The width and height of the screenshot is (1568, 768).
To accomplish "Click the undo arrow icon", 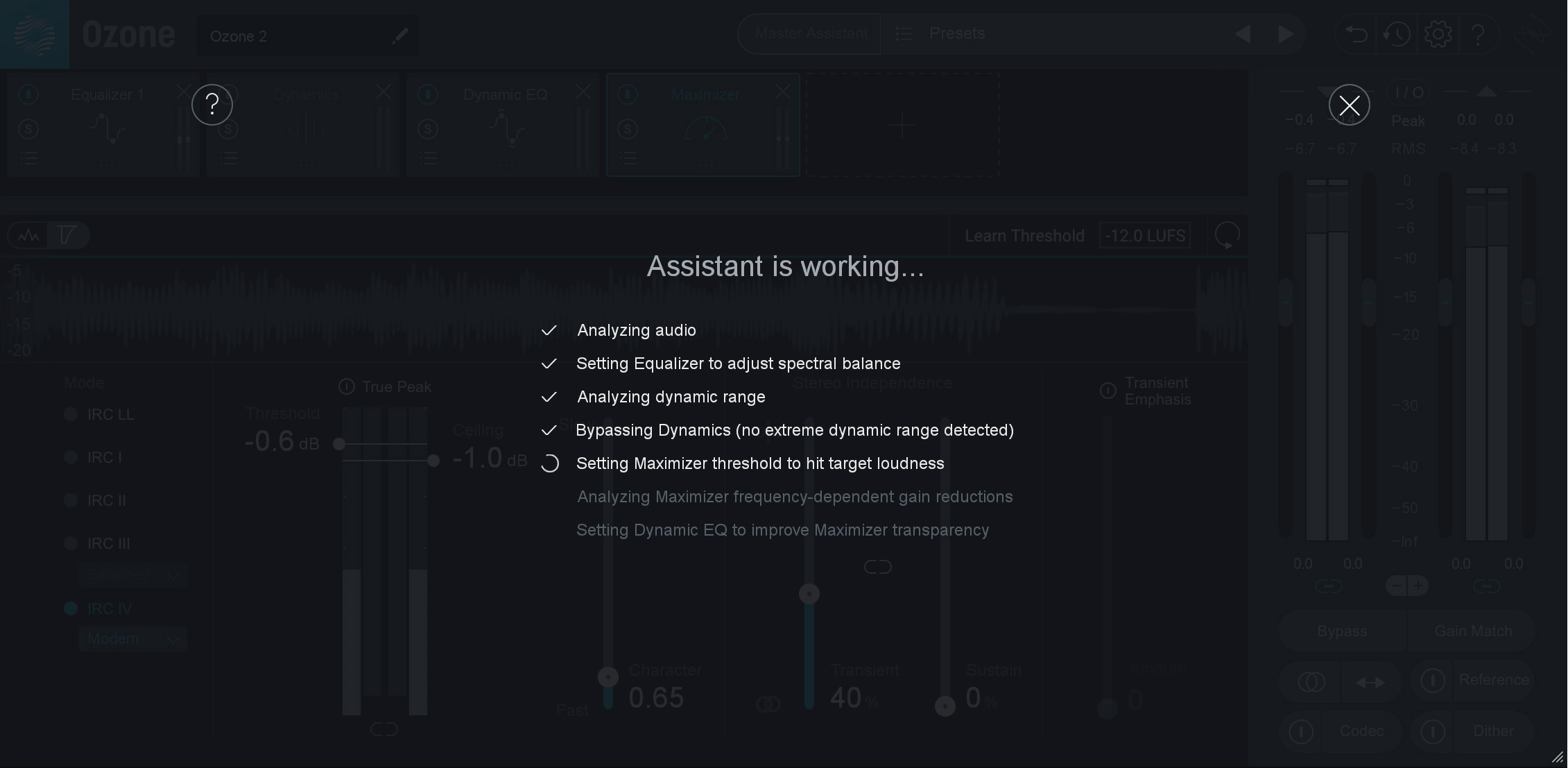I will pos(1356,34).
